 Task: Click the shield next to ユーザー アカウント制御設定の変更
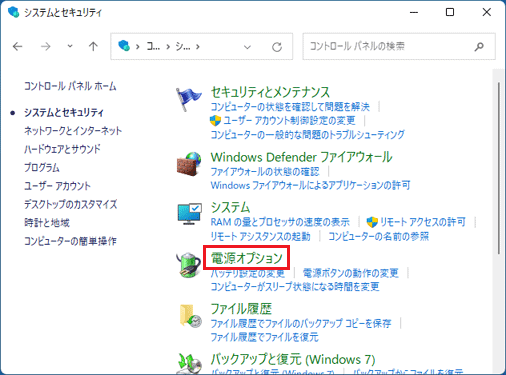coord(215,120)
